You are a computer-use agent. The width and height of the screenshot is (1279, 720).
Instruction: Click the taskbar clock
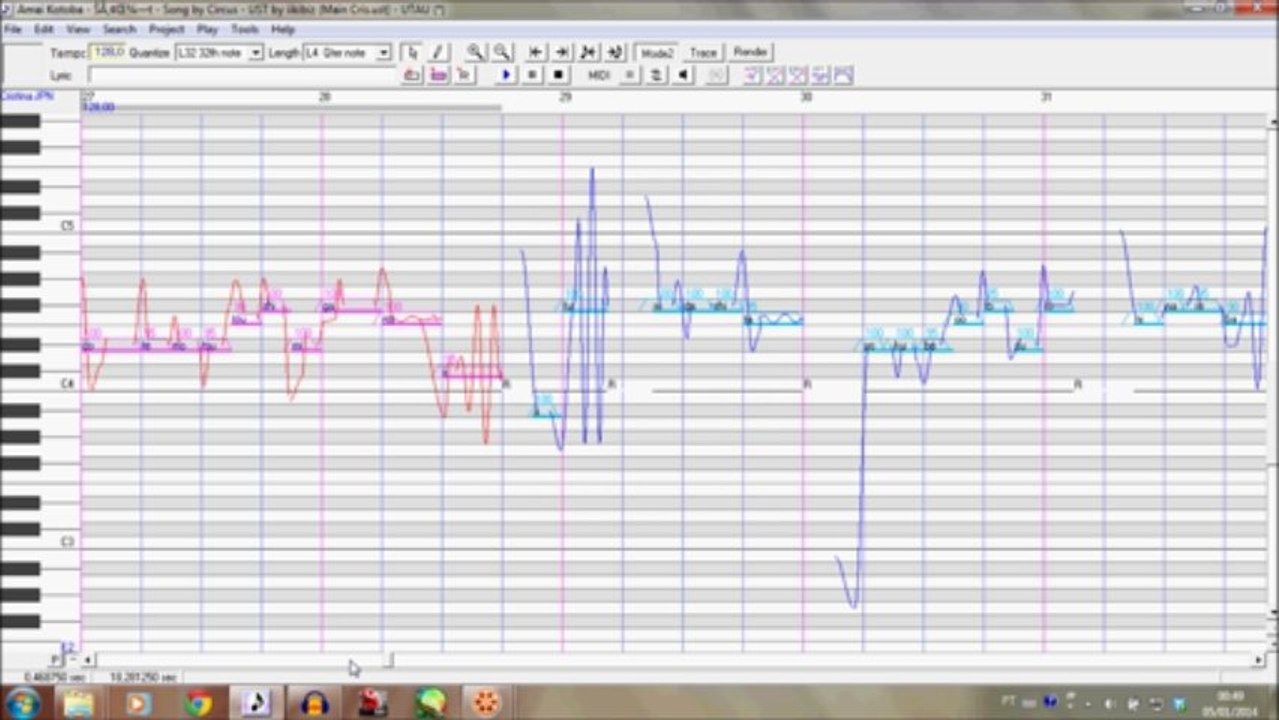[x=1230, y=702]
